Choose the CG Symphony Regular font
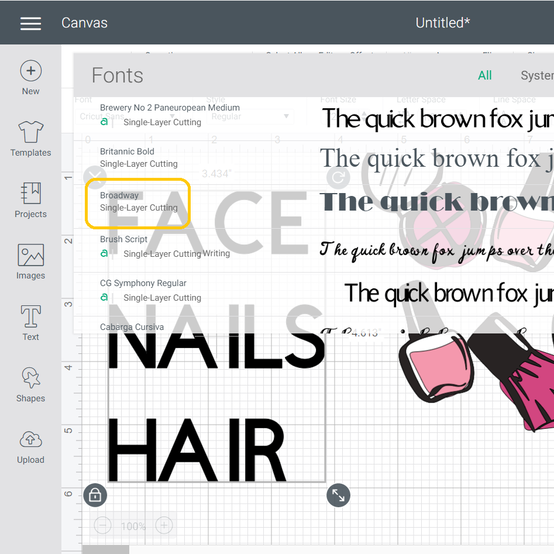 (143, 283)
